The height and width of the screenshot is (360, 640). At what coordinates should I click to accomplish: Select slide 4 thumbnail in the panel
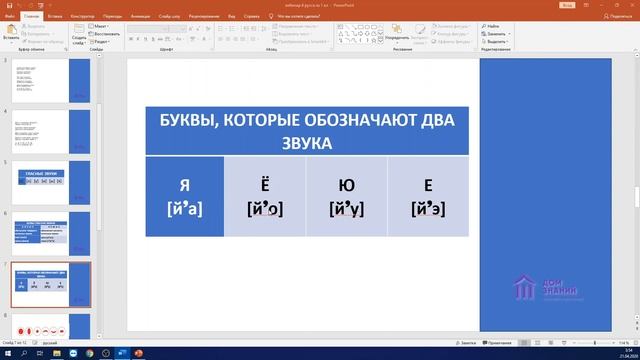[x=51, y=131]
